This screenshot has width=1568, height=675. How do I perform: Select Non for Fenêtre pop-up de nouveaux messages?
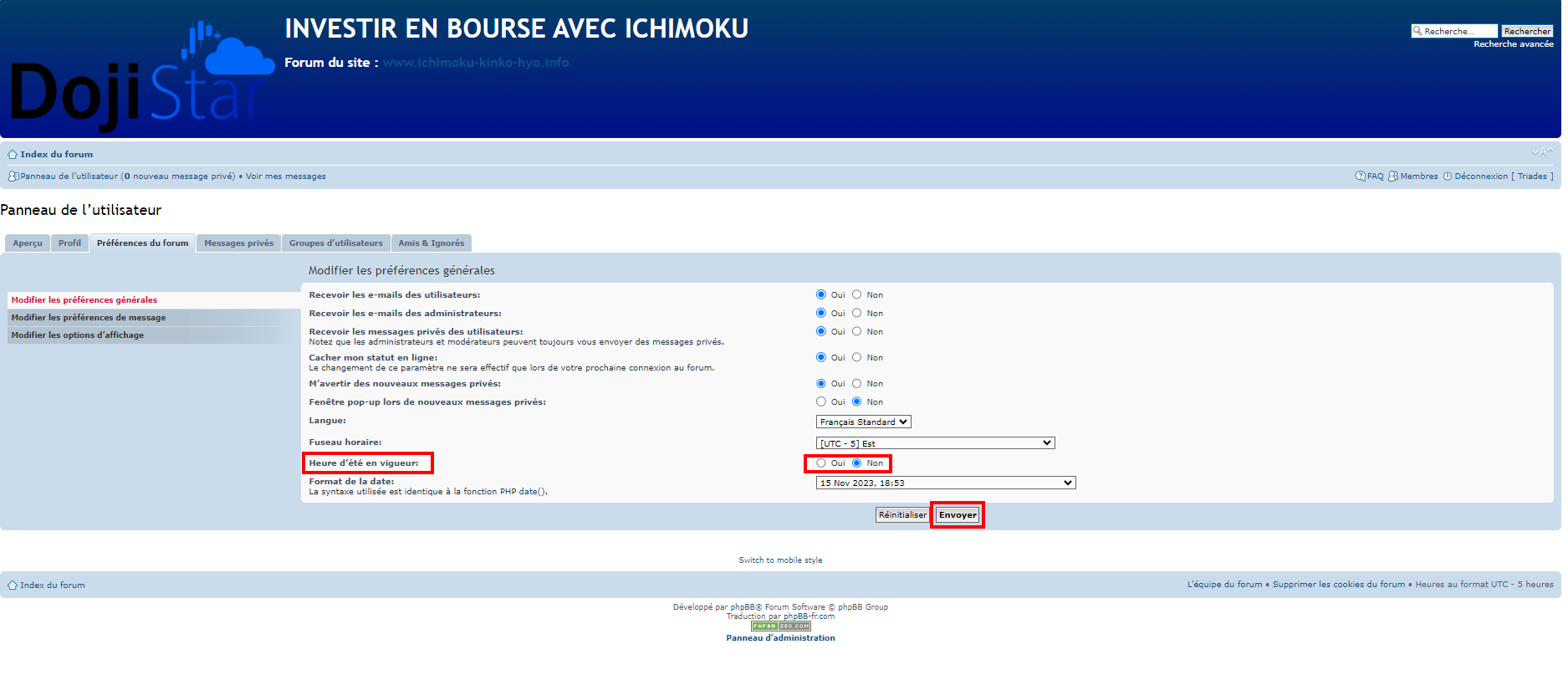[x=856, y=402]
